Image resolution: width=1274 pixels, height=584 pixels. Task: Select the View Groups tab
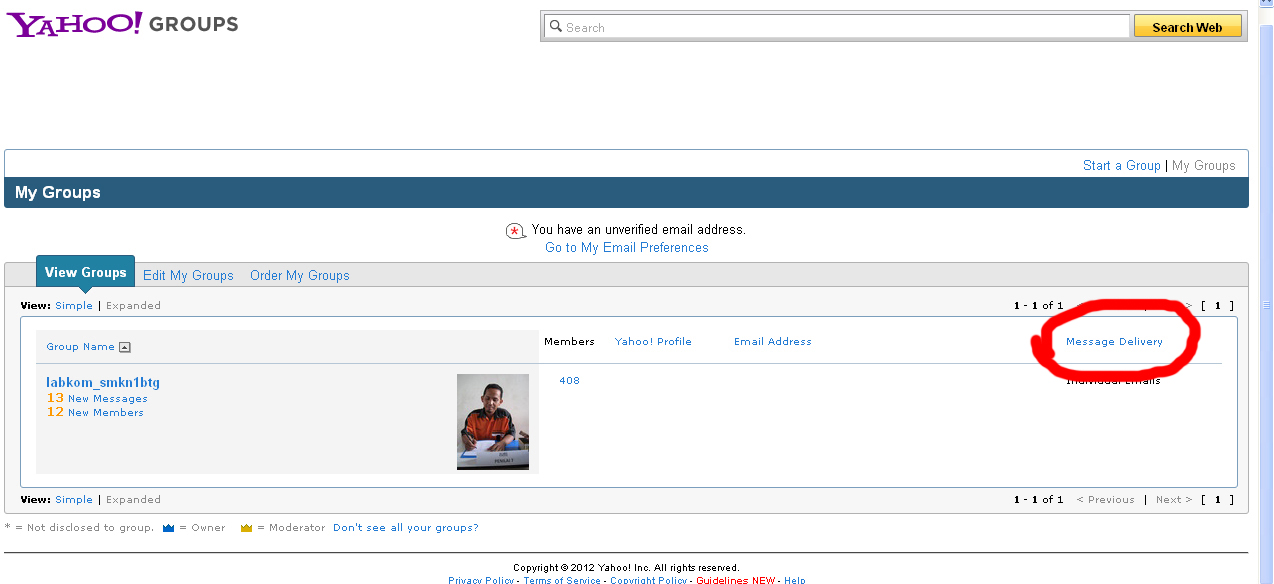(x=85, y=272)
